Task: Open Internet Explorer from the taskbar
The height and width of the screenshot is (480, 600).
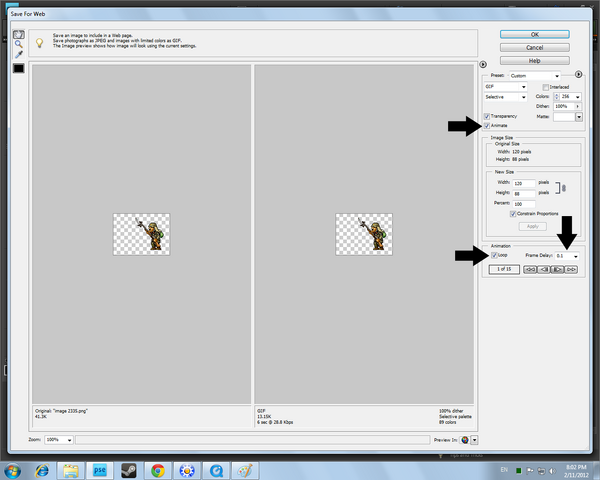Action: tap(42, 470)
